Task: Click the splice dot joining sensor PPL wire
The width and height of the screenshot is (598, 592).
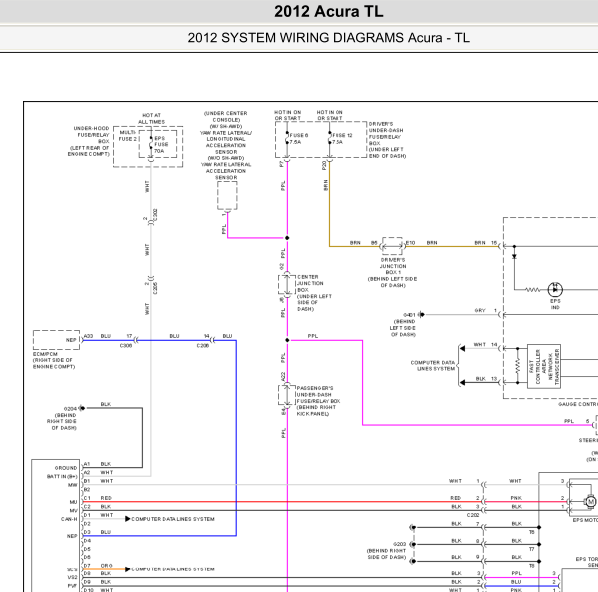Action: [x=287, y=238]
